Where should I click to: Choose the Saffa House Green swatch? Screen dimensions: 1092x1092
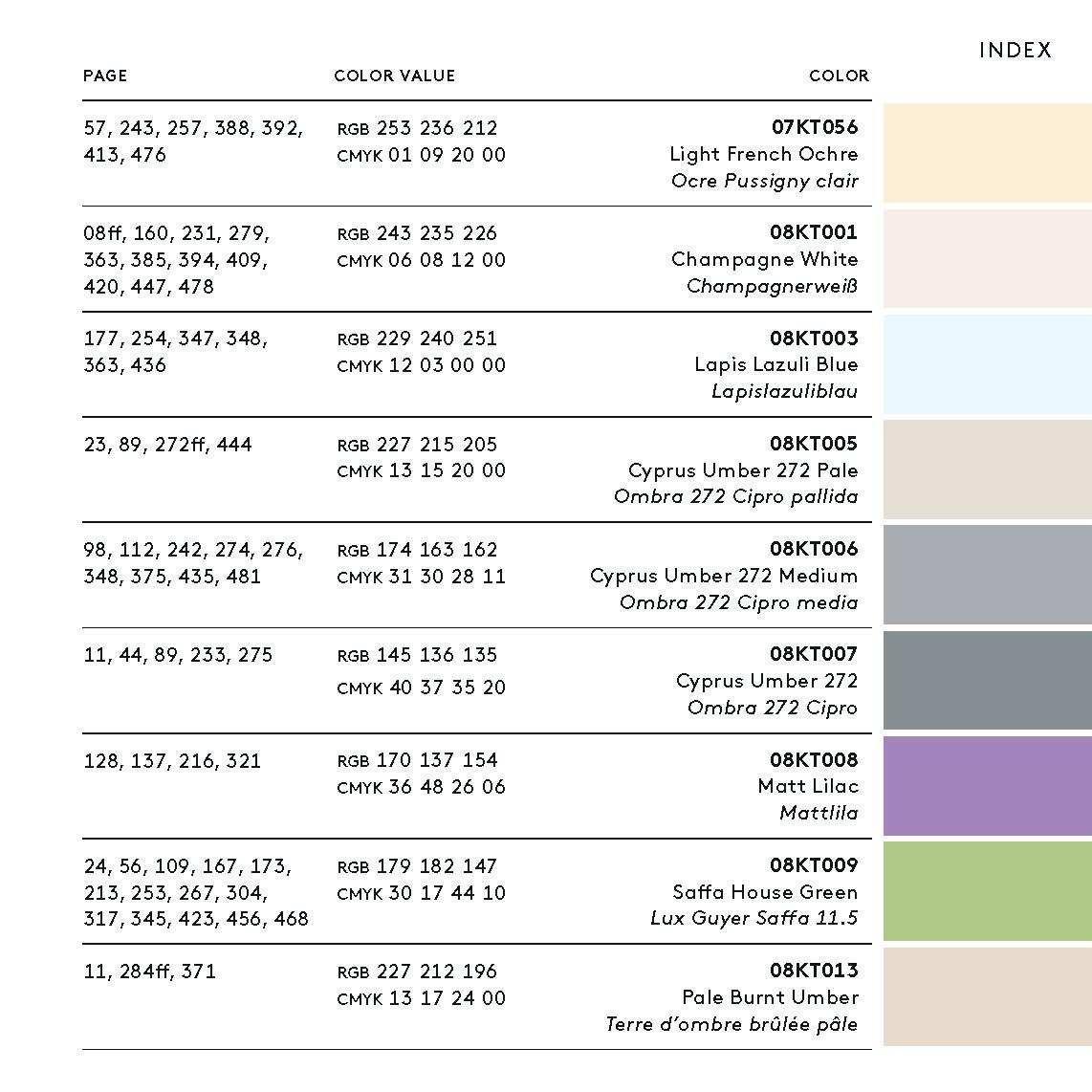[987, 891]
